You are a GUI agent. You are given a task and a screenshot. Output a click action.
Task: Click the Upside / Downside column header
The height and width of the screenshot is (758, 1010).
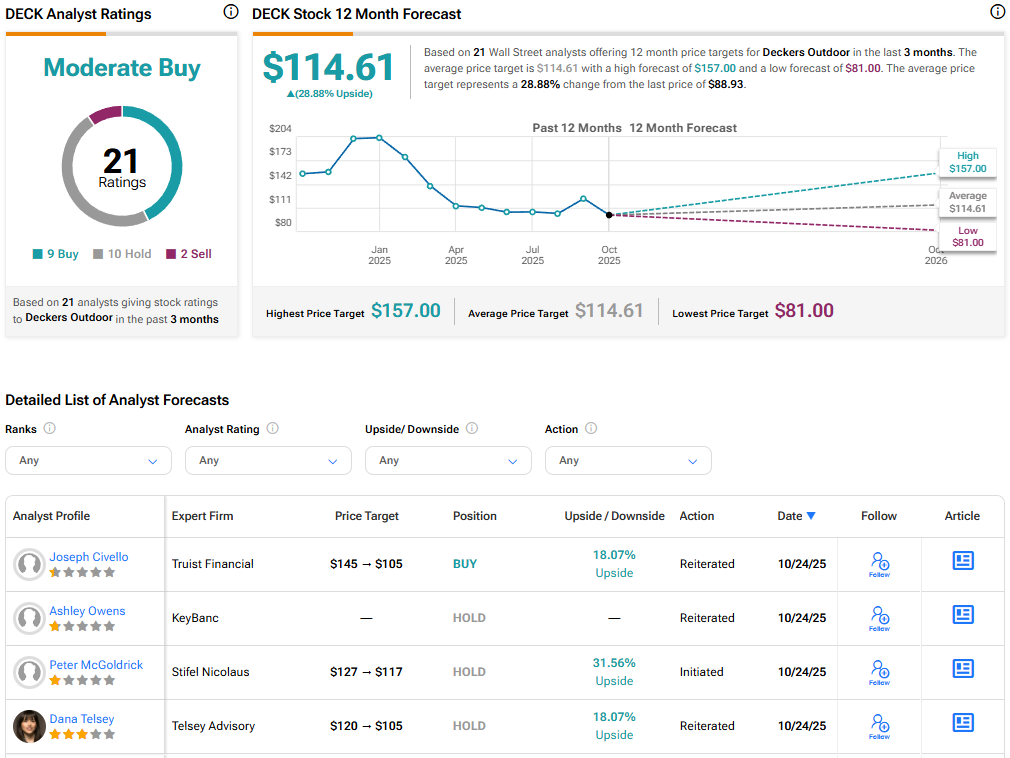click(x=614, y=516)
